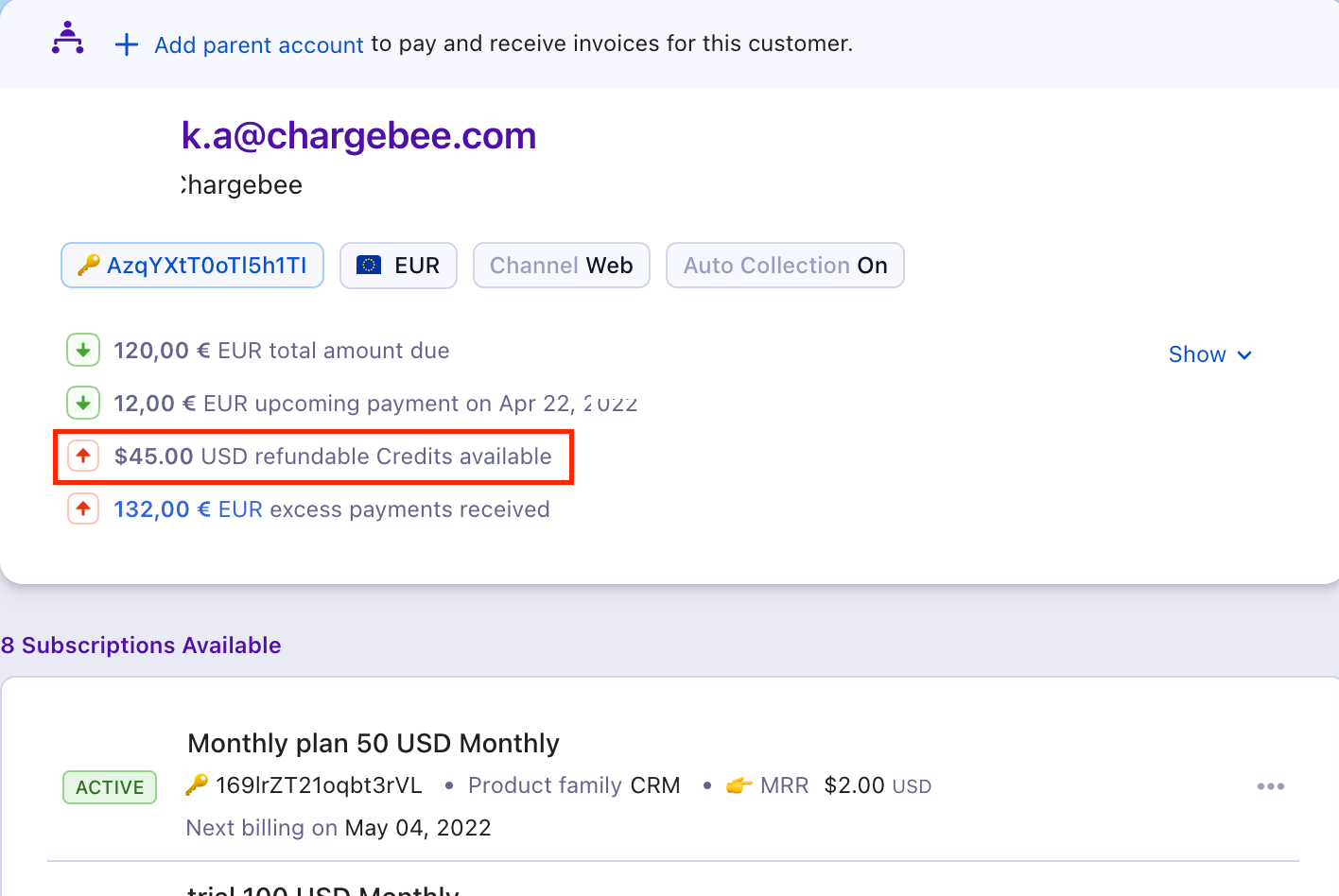This screenshot has height=896, width=1339.
Task: Click red up arrow beside excess payments
Action: point(83,509)
